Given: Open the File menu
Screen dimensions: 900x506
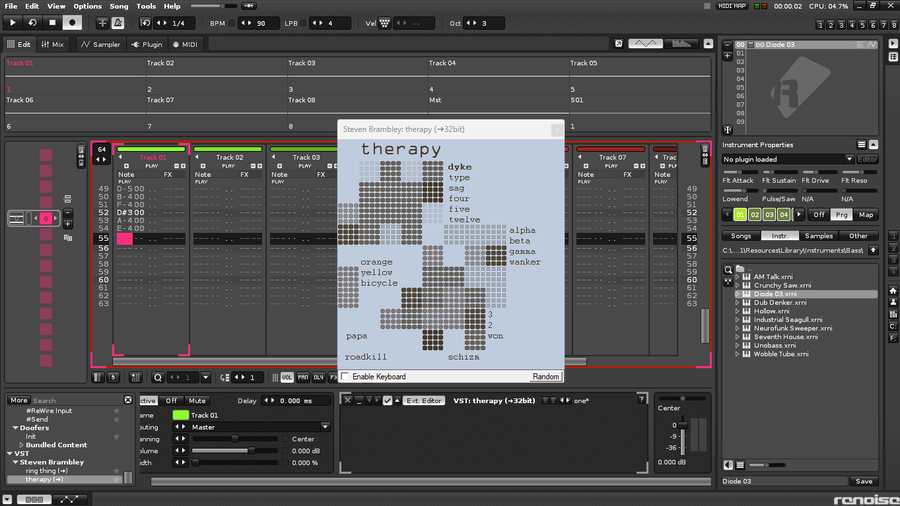Looking at the screenshot, I should coord(11,6).
